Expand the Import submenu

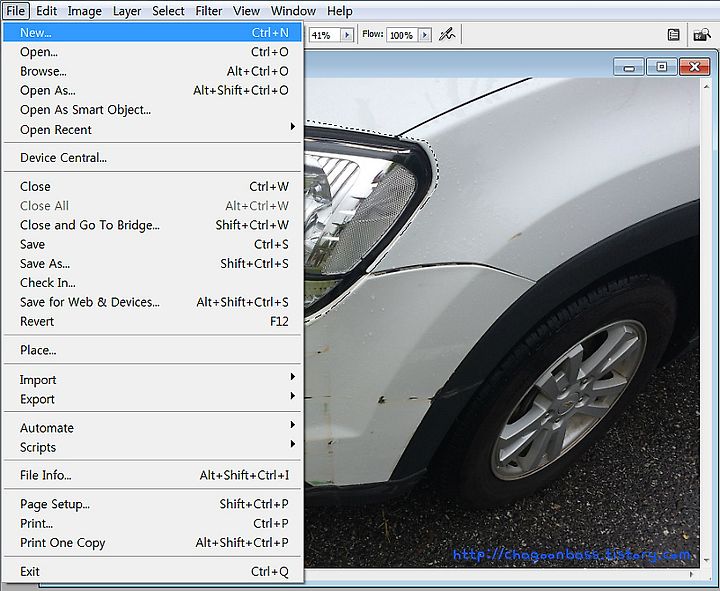[x=152, y=380]
